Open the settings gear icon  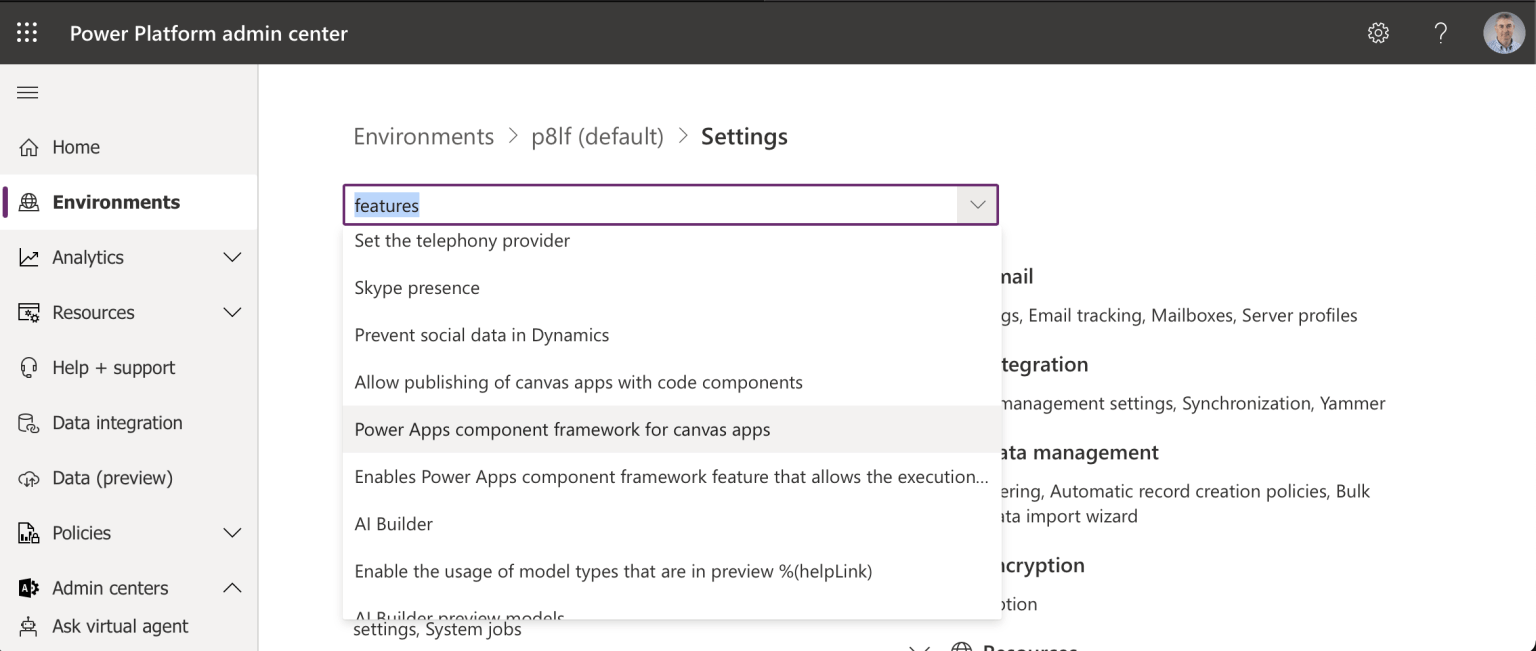click(x=1378, y=33)
